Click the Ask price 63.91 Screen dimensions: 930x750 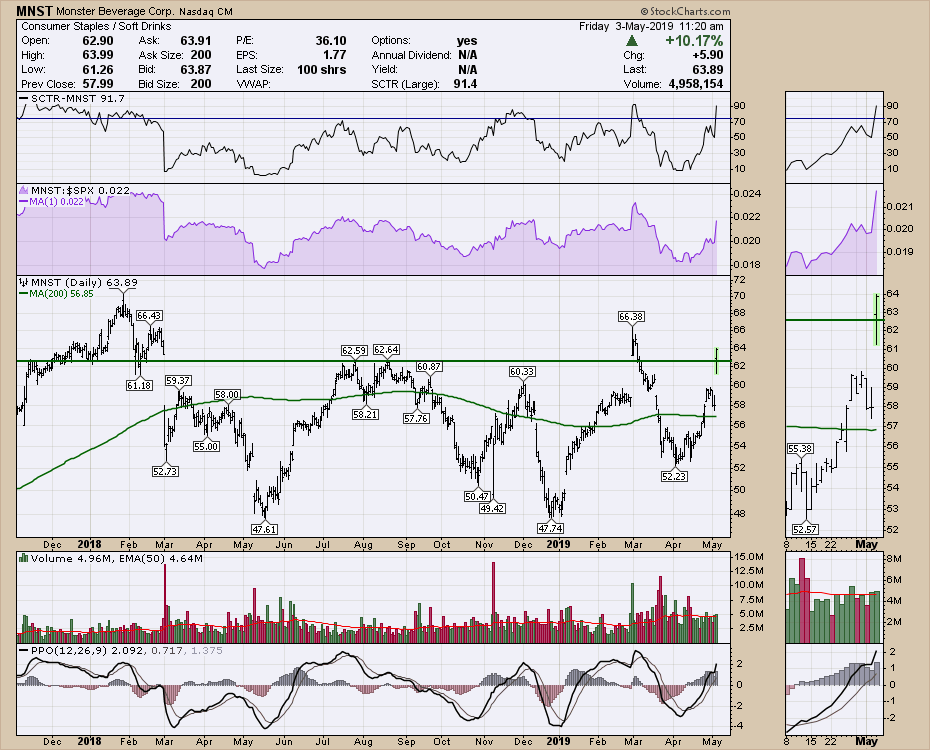(x=196, y=41)
